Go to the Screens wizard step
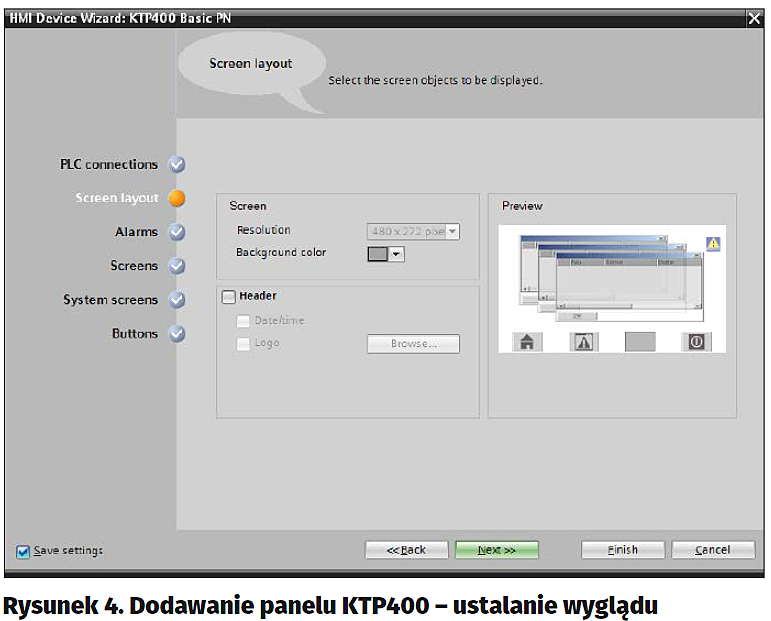 tap(134, 266)
